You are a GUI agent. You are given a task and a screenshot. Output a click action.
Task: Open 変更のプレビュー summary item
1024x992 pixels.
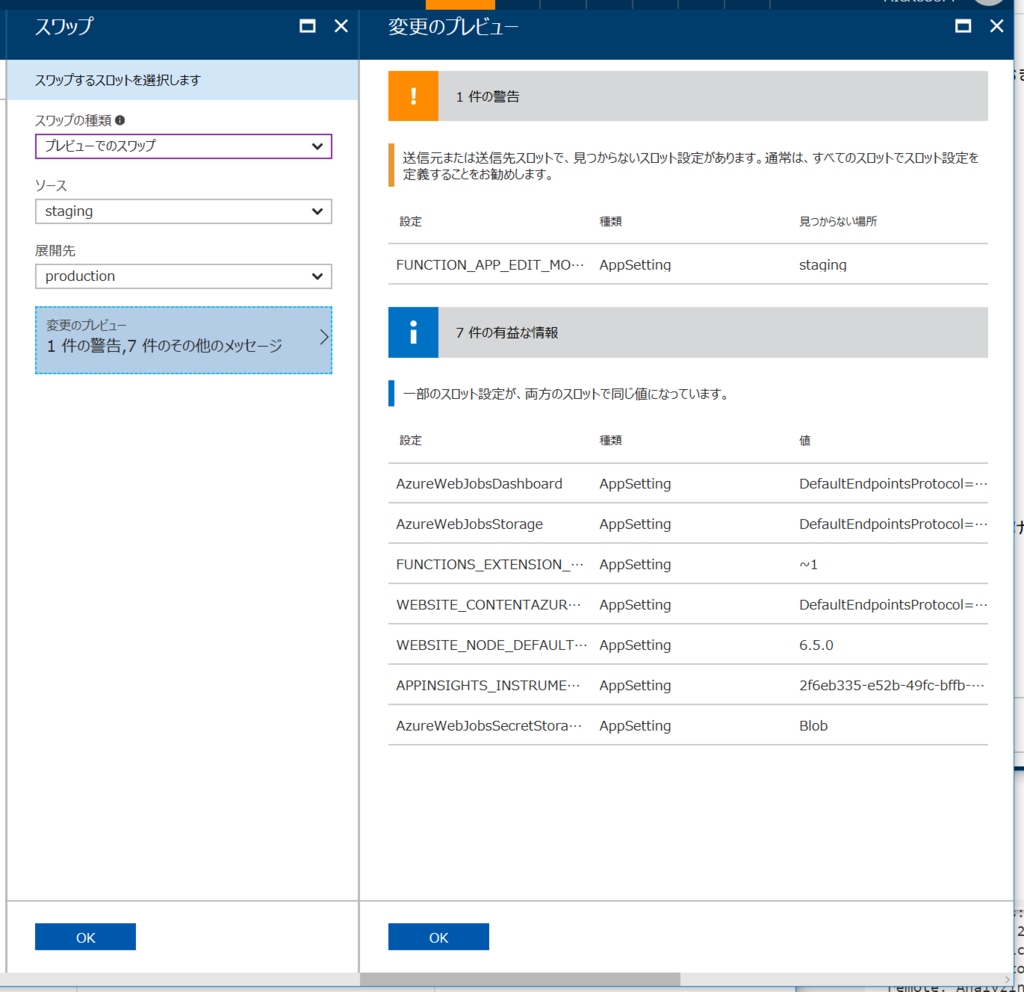[184, 340]
